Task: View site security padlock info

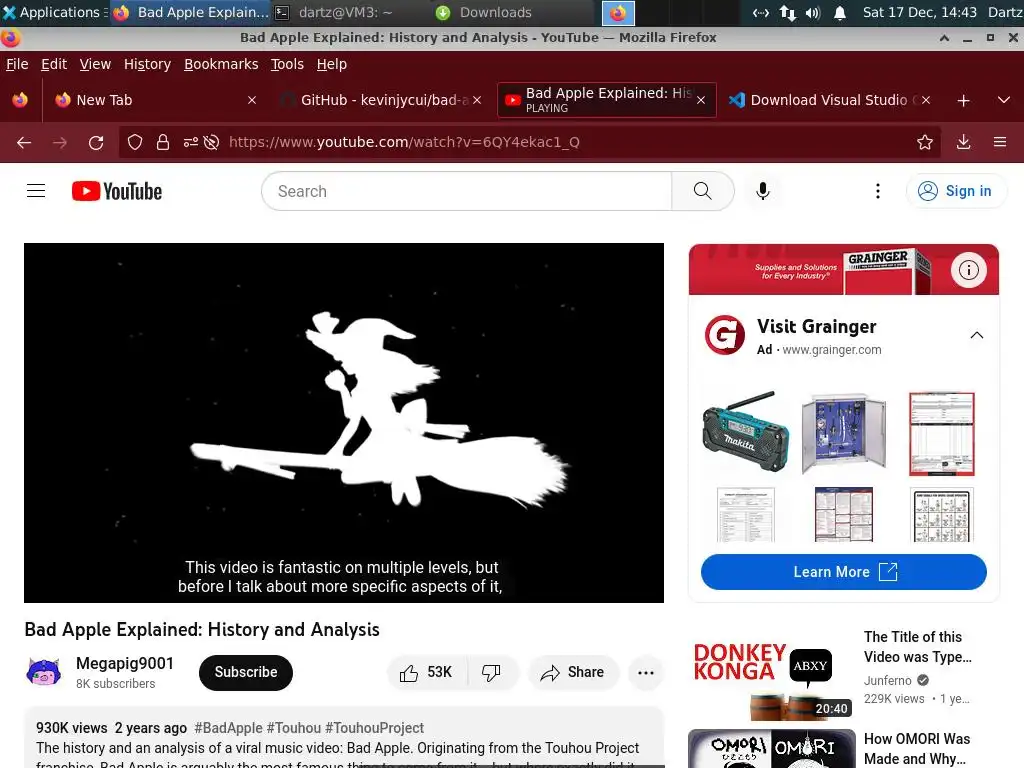Action: point(163,142)
